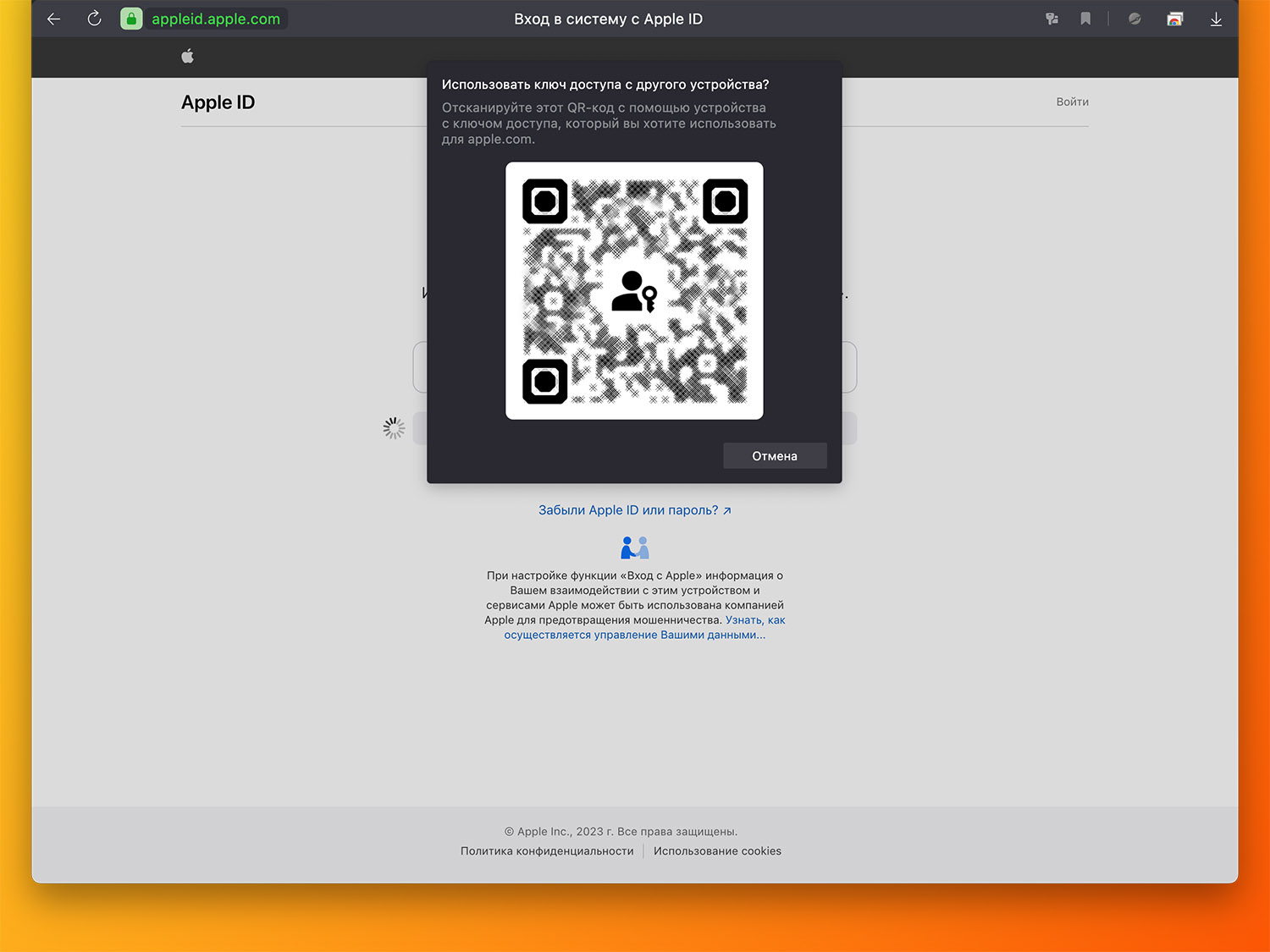This screenshot has width=1270, height=952.
Task: Click the dialog title about using a passkey
Action: 605,85
